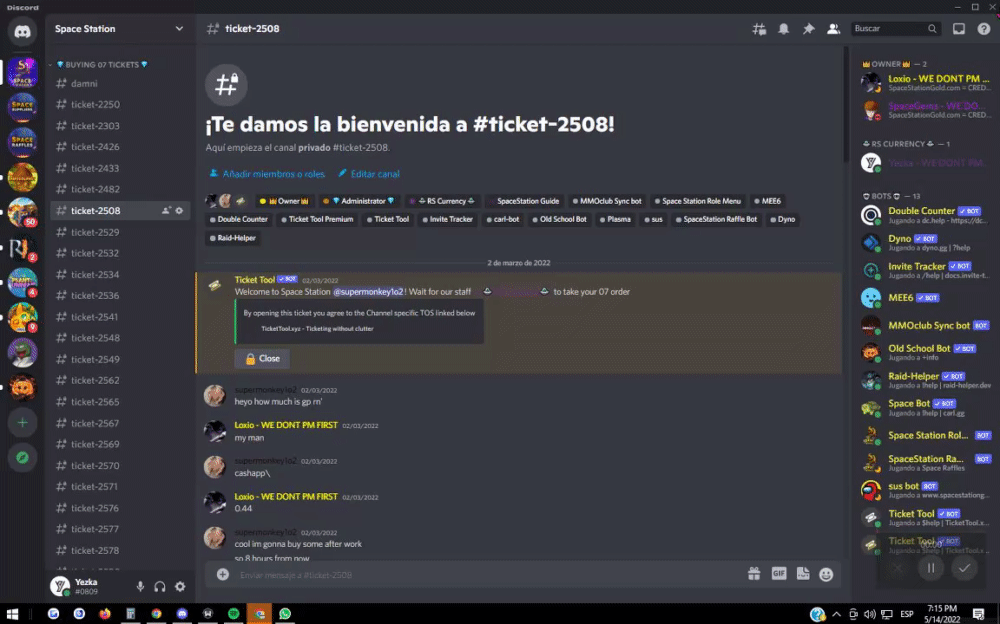Open user settings gear icon
1000x624 pixels.
[180, 586]
